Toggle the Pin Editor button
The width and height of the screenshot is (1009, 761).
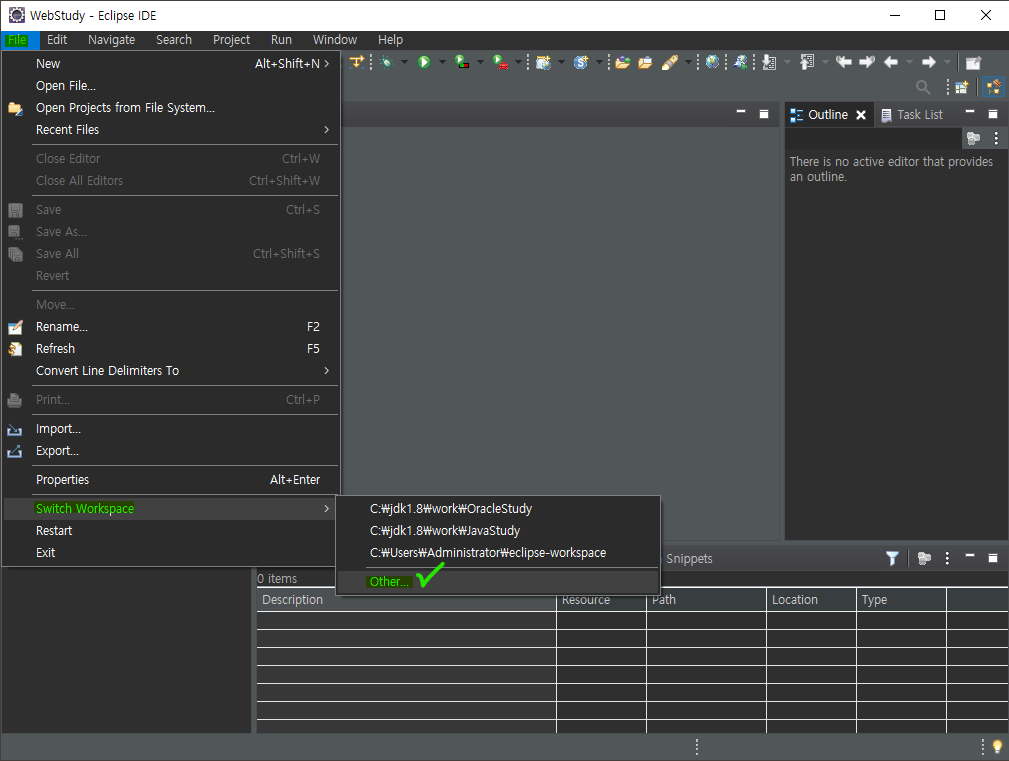pos(973,62)
